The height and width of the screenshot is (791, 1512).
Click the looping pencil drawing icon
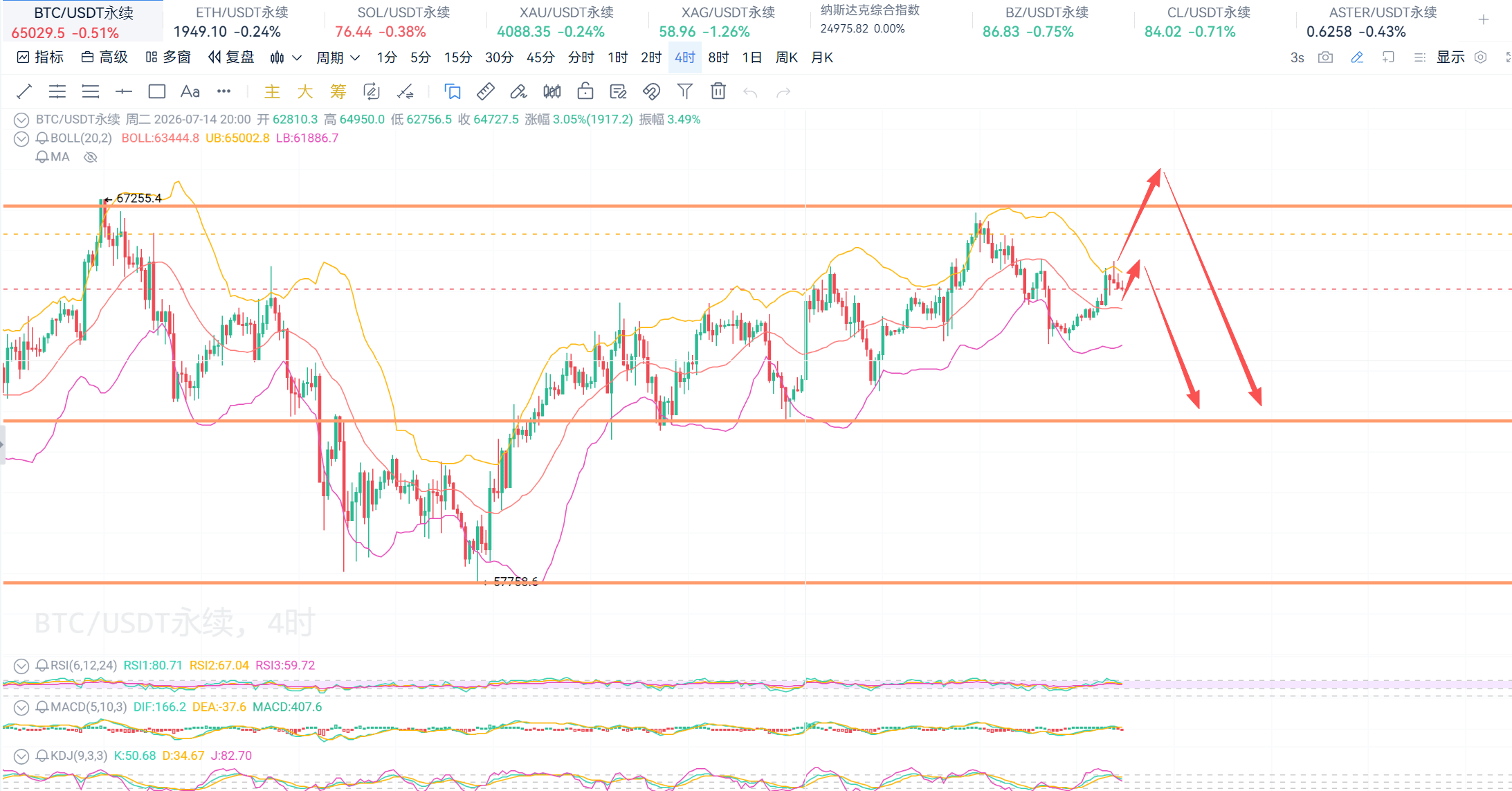click(x=372, y=91)
